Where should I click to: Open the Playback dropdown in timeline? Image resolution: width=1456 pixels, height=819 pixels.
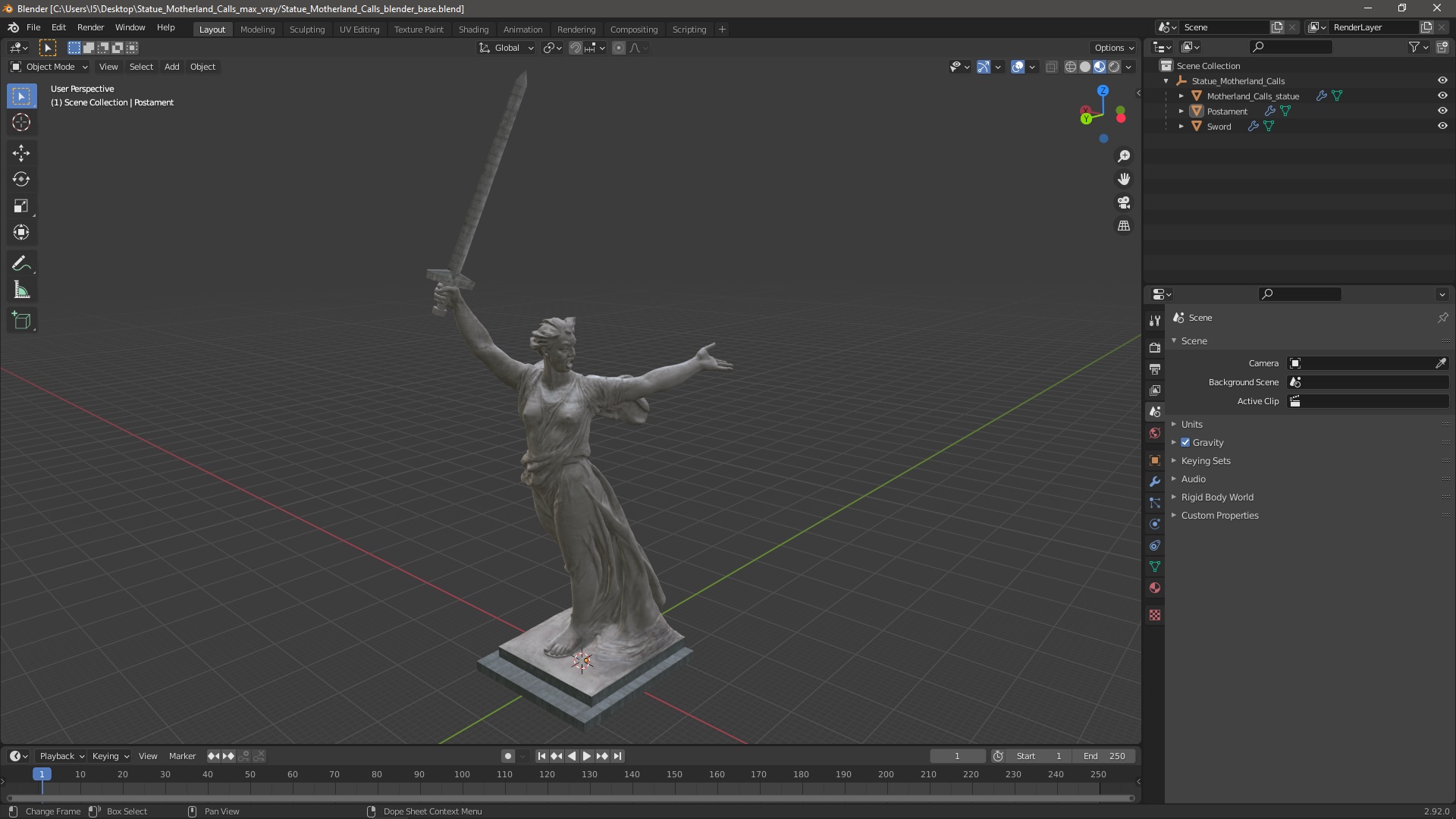61,756
